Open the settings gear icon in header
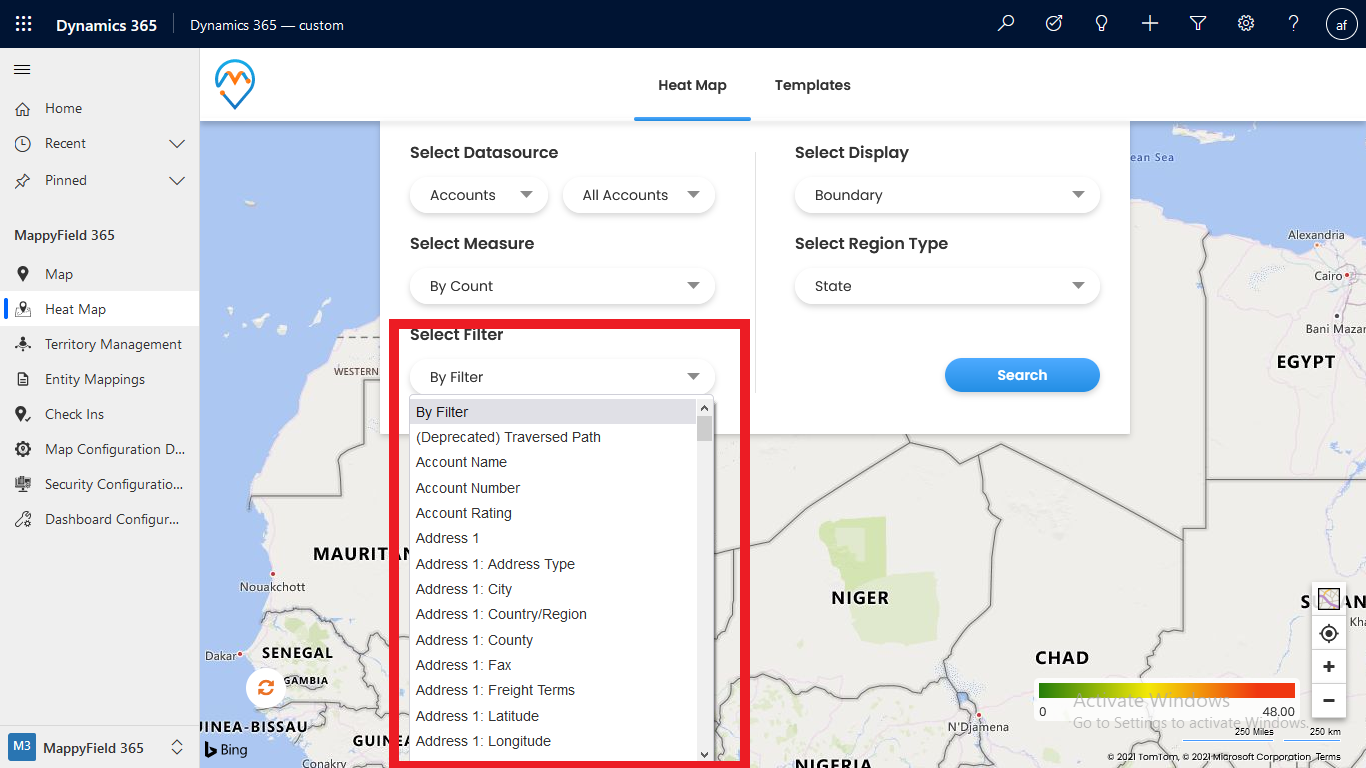 tap(1246, 24)
